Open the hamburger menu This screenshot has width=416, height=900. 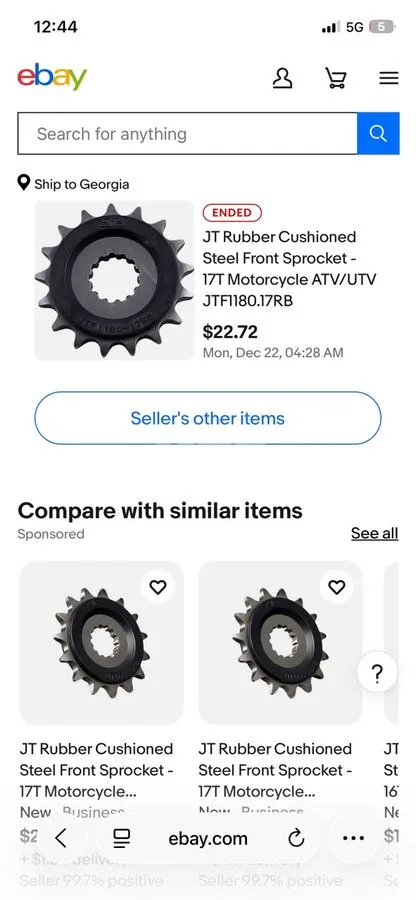[388, 77]
